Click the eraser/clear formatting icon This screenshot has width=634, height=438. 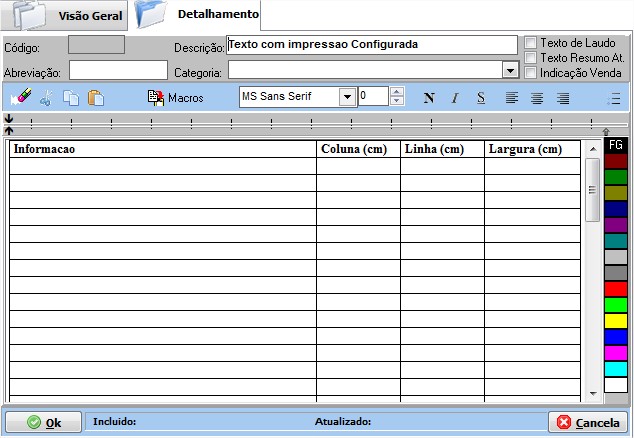[20, 97]
